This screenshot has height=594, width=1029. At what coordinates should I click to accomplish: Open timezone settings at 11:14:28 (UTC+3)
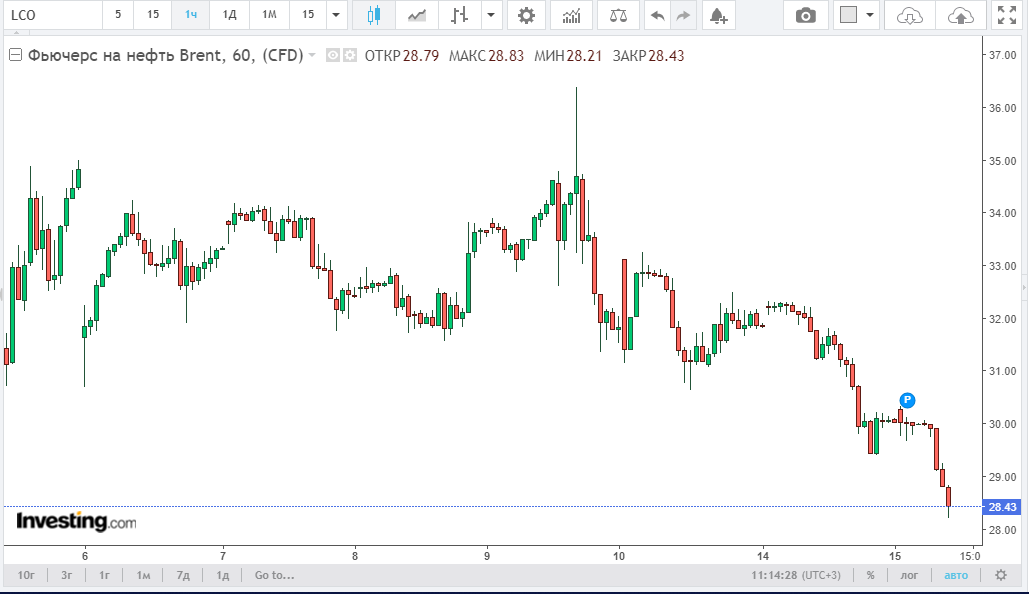click(x=795, y=575)
